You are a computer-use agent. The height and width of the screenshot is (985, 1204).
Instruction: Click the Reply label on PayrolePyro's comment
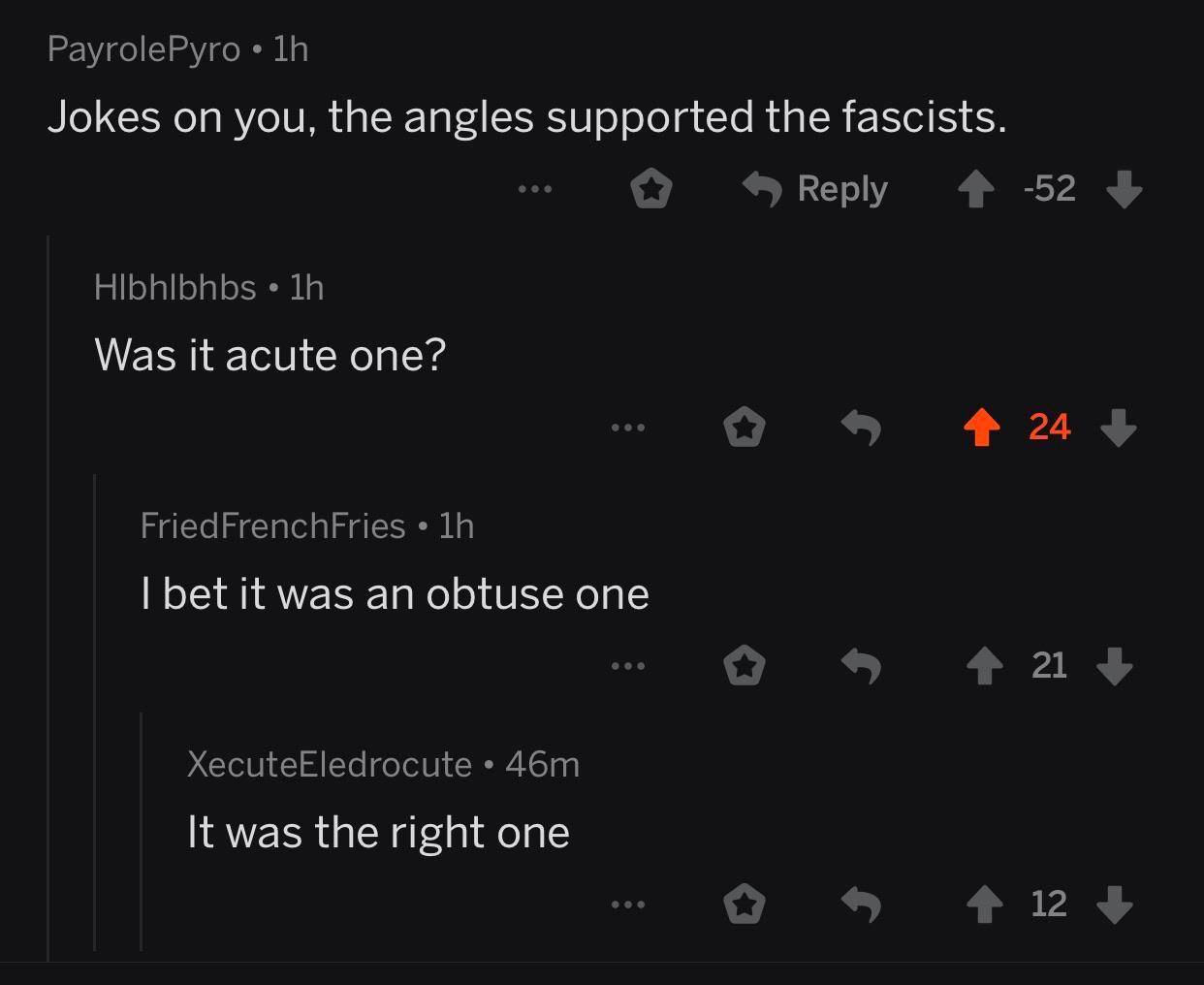[841, 189]
